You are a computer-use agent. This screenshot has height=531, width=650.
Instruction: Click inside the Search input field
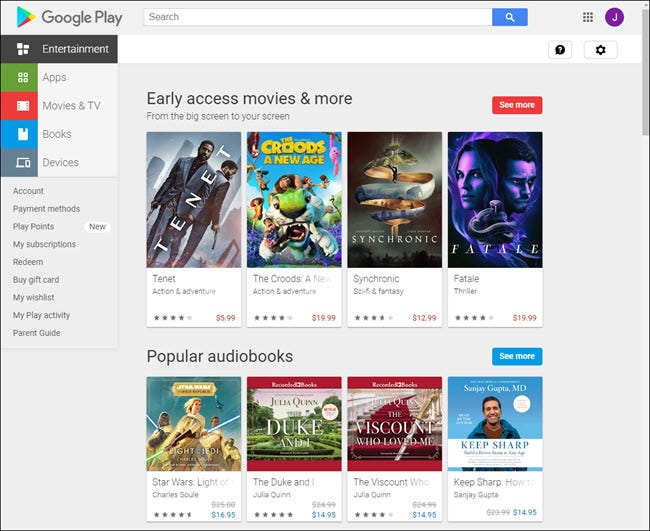point(318,17)
